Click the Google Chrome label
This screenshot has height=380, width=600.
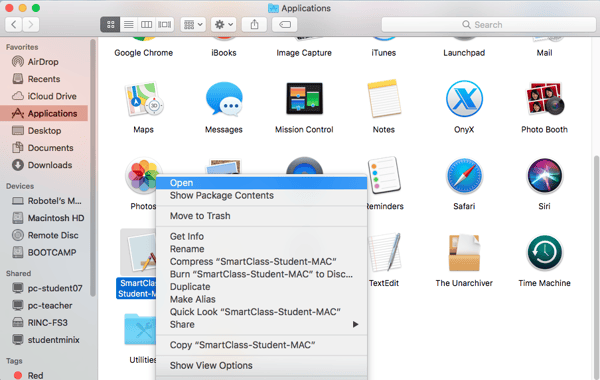tap(143, 53)
